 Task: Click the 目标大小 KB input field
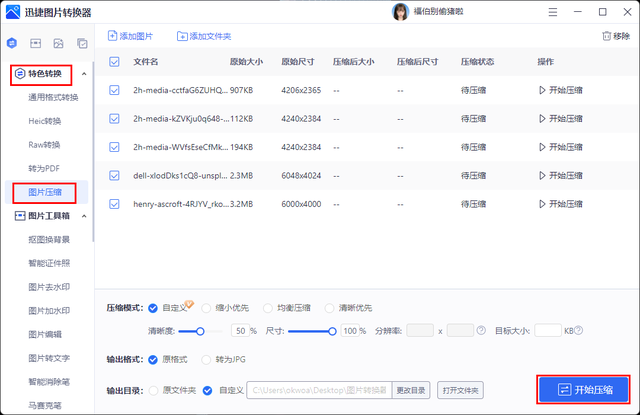coord(548,330)
